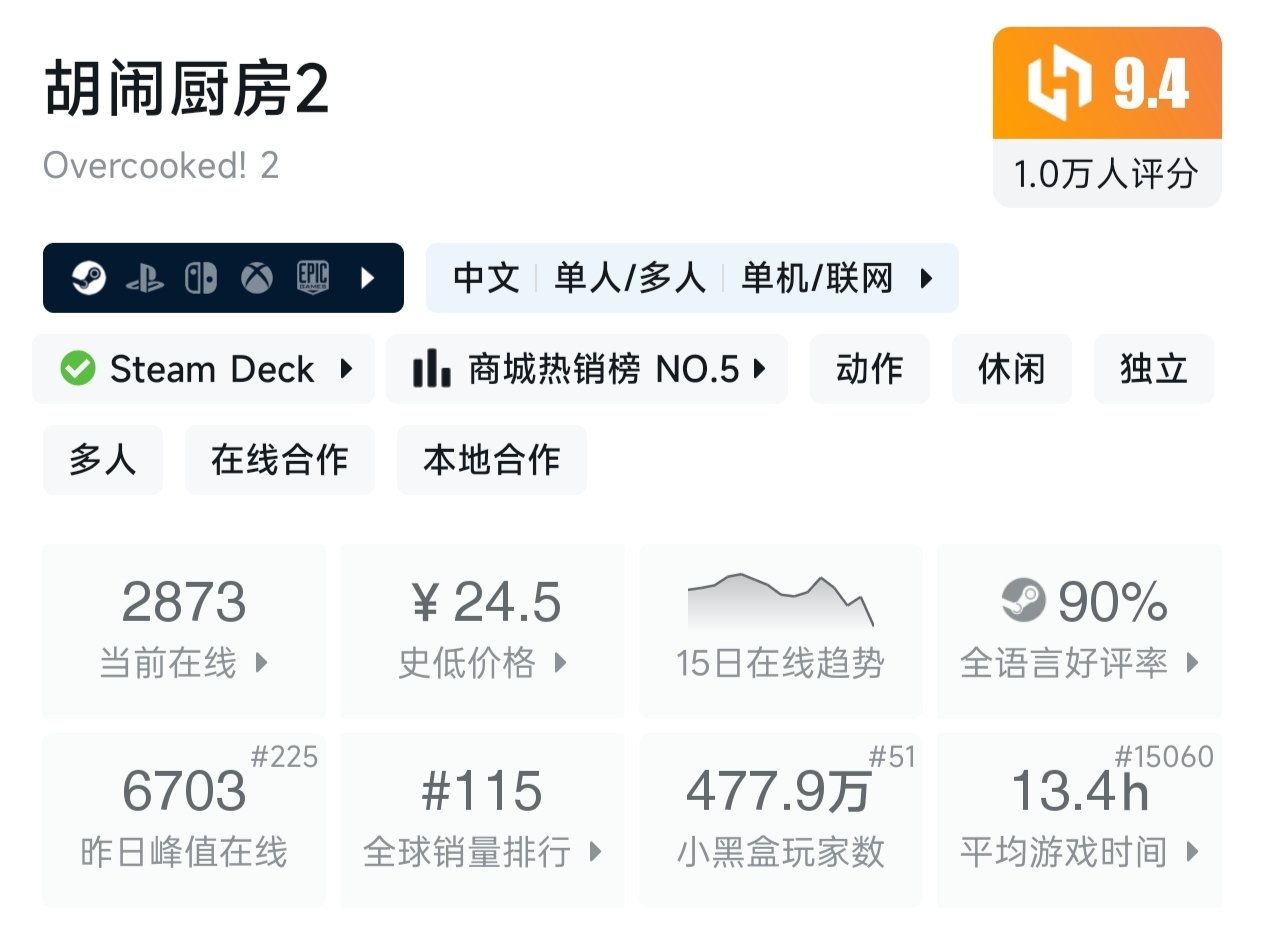
Task: Click the PlayStation platform icon
Action: 145,278
